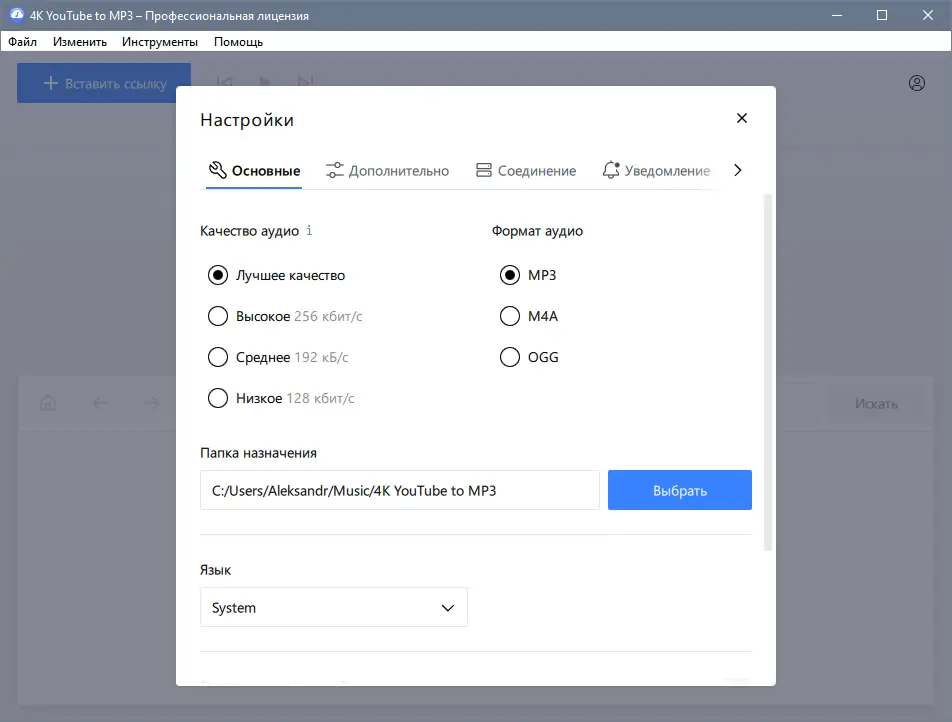Click the bell icon on Уведомление tab
This screenshot has height=722, width=952.
click(x=611, y=170)
